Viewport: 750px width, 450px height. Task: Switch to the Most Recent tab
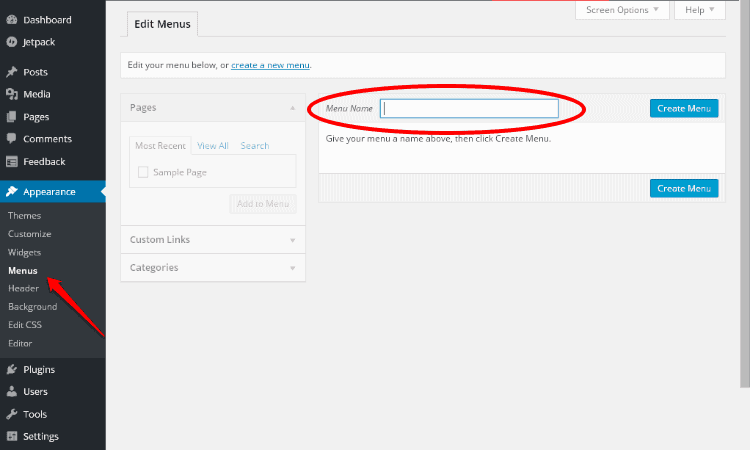(160, 145)
